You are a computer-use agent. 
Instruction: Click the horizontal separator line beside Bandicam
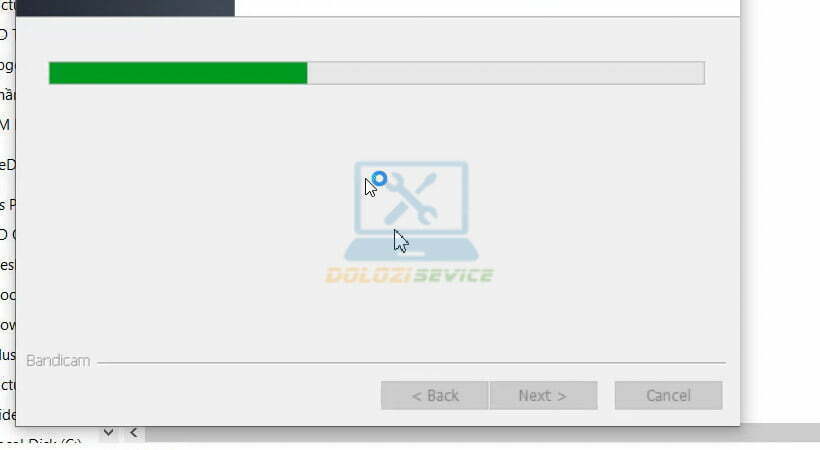(412, 362)
